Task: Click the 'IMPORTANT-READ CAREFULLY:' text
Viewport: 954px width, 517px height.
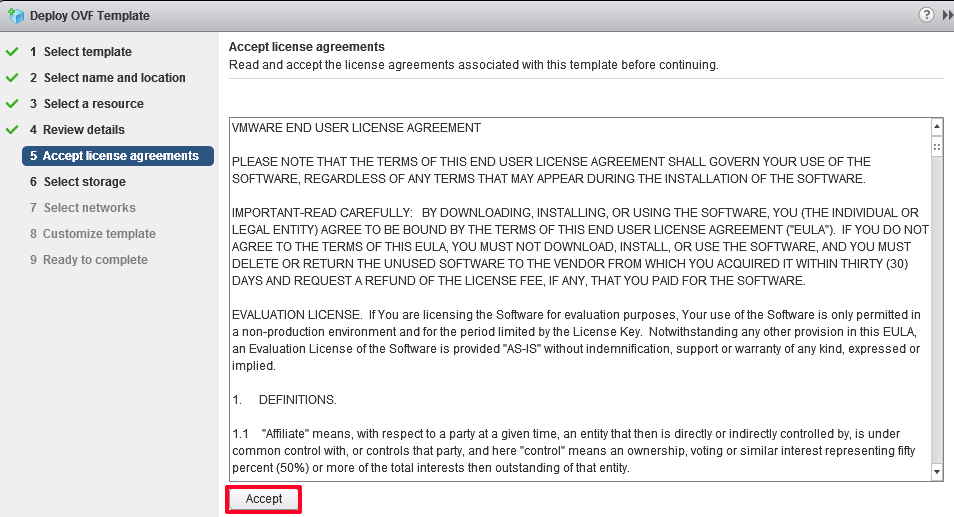Action: click(322, 213)
